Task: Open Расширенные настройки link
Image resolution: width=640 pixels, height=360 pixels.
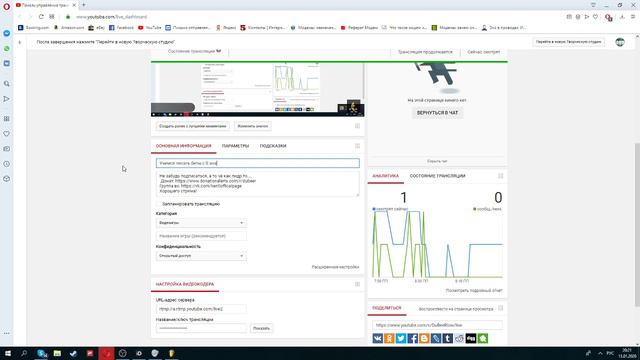Action: tap(335, 267)
